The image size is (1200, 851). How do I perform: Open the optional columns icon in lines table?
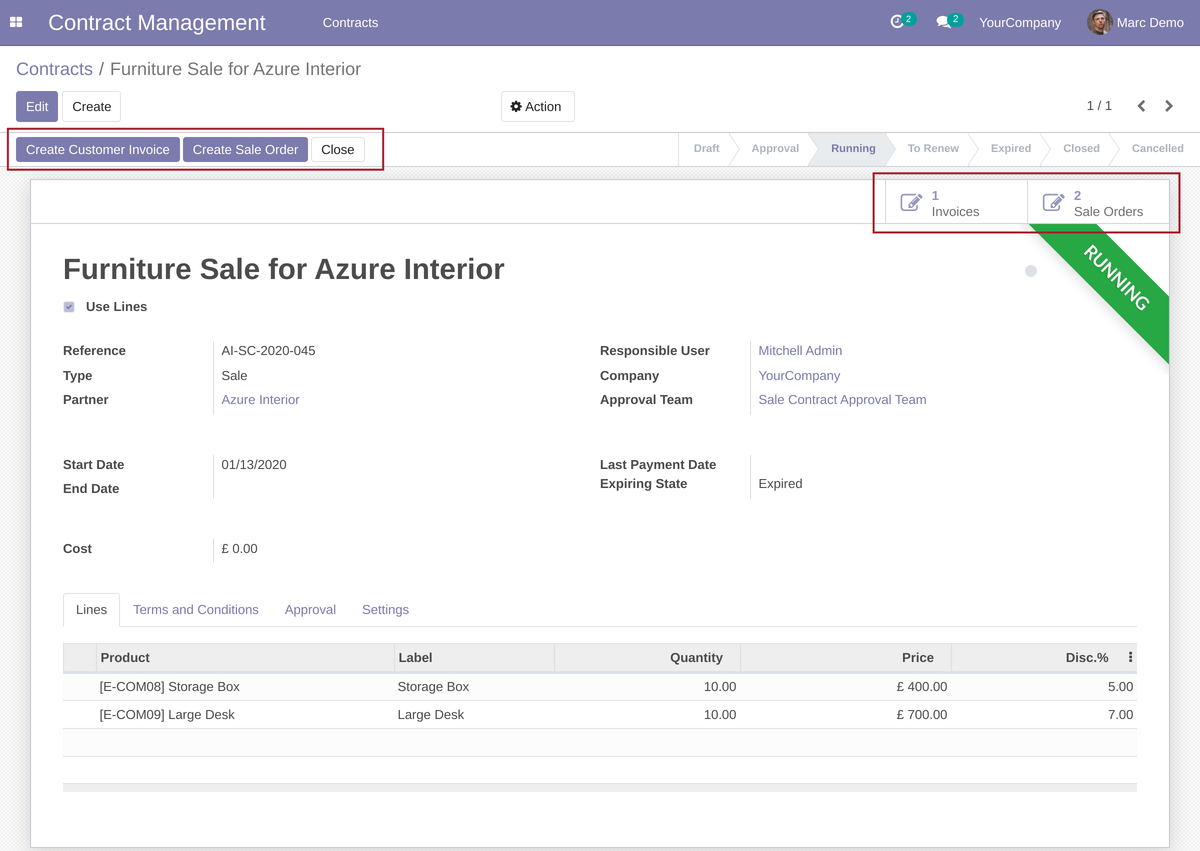tap(1129, 657)
